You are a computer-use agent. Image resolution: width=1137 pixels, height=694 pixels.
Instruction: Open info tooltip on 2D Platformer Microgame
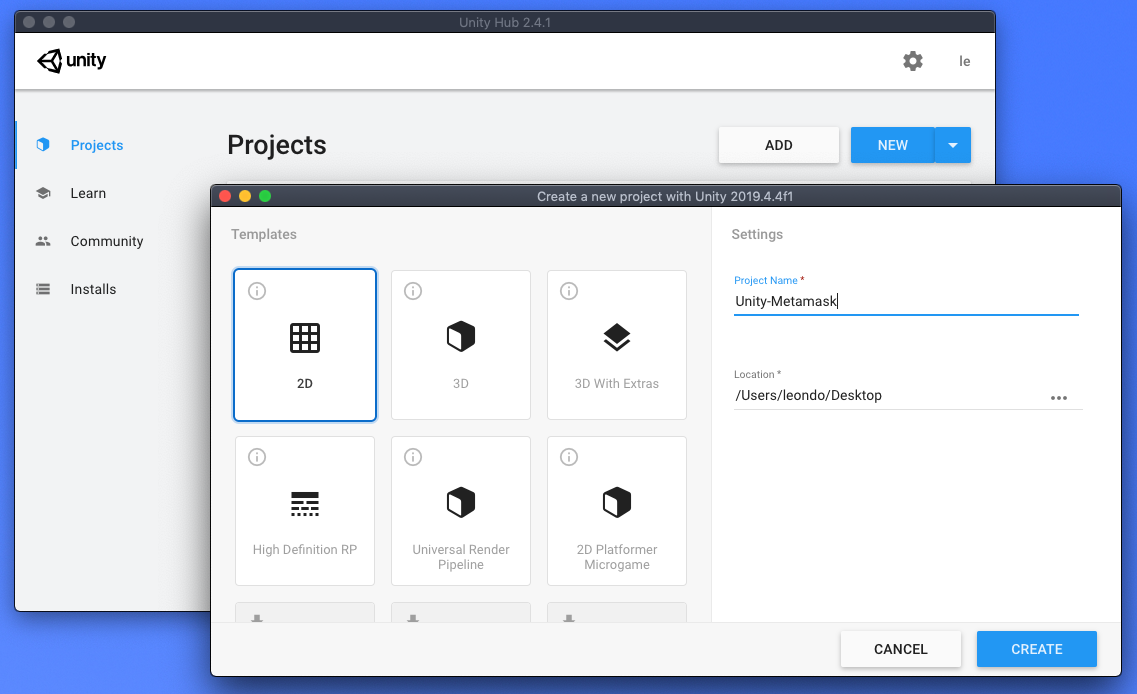pos(569,457)
